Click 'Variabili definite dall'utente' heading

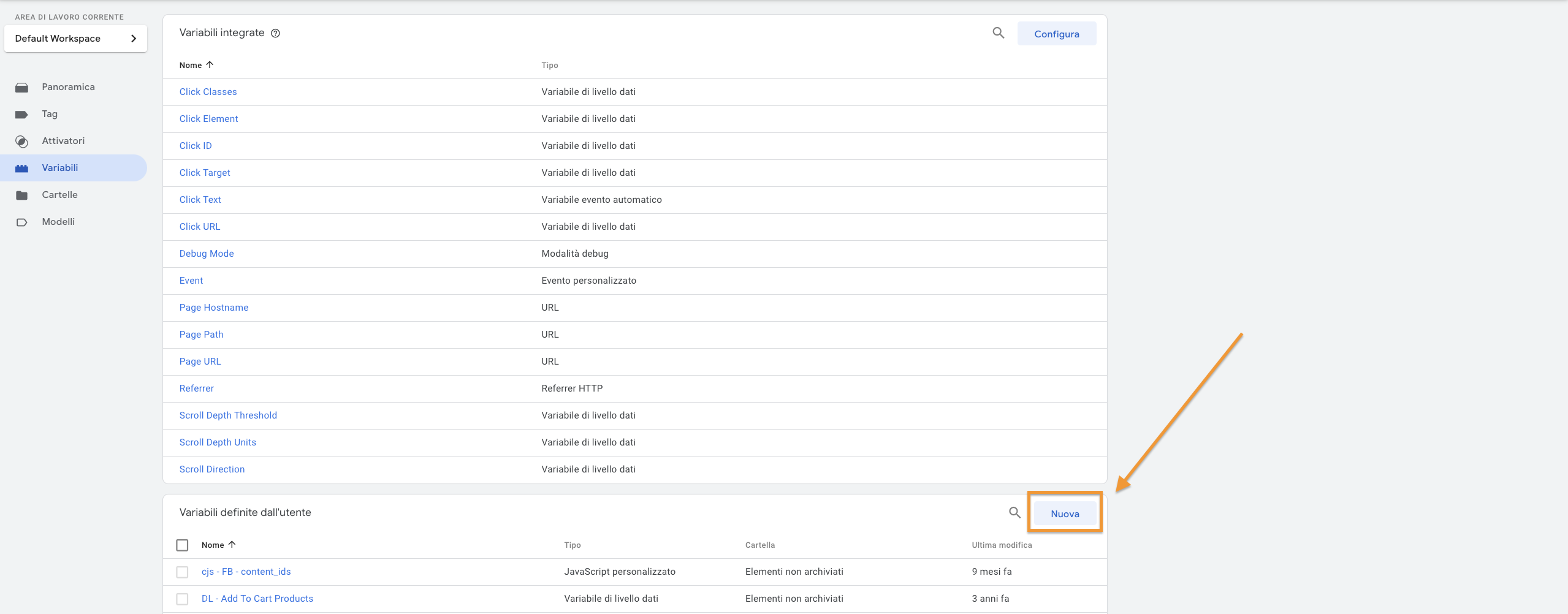(x=245, y=512)
